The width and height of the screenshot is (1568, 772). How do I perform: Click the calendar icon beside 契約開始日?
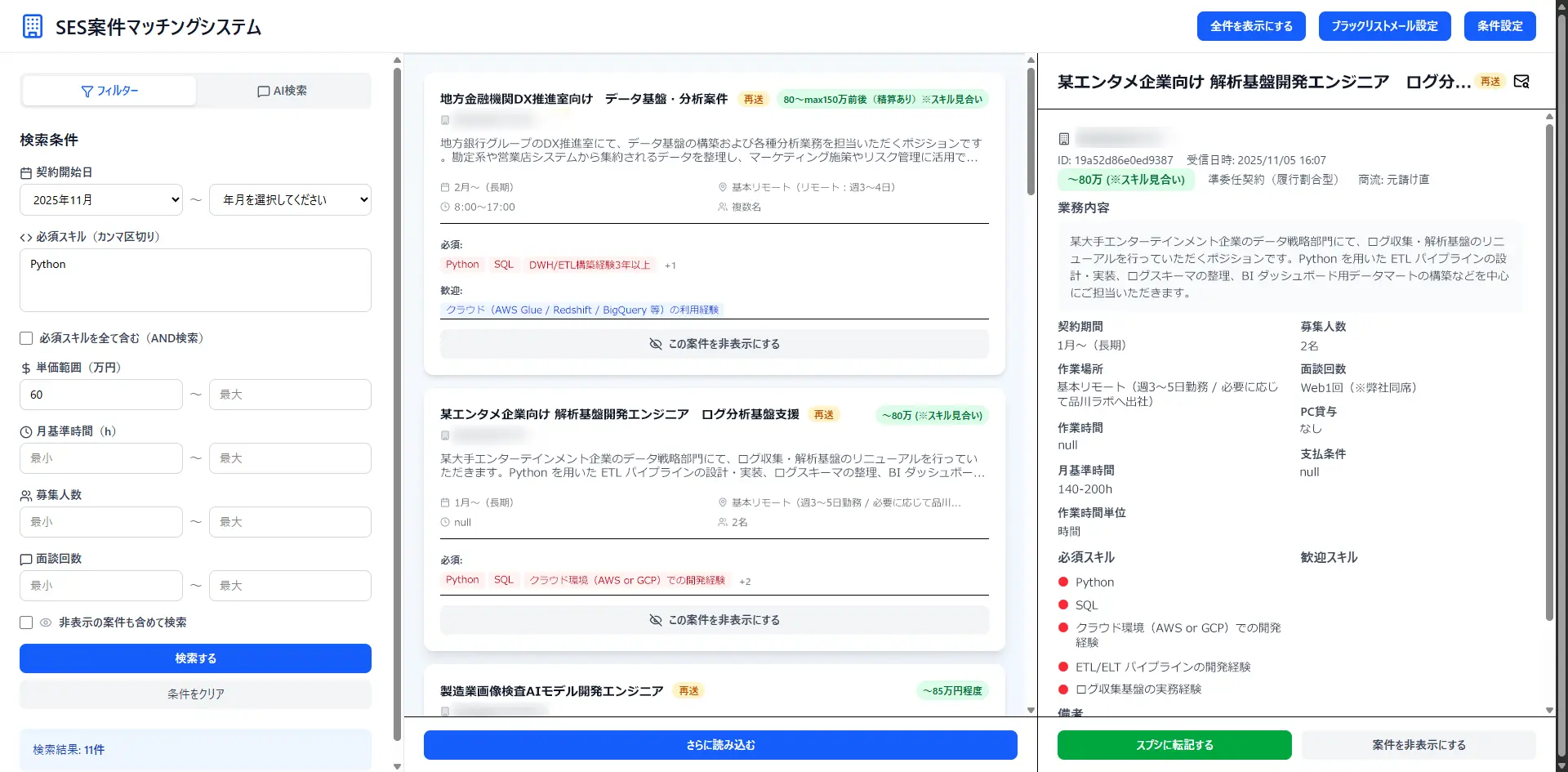(26, 173)
